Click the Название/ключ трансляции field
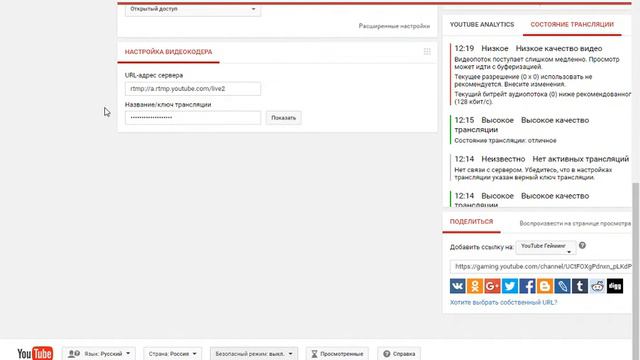The height and width of the screenshot is (360, 640). point(193,118)
